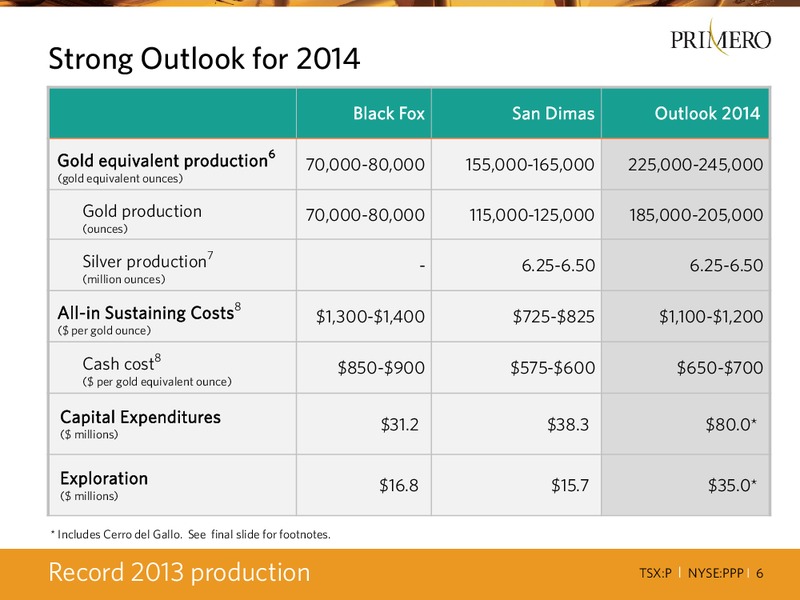Click the San Dimas column header
This screenshot has height=600, width=800.
point(553,113)
